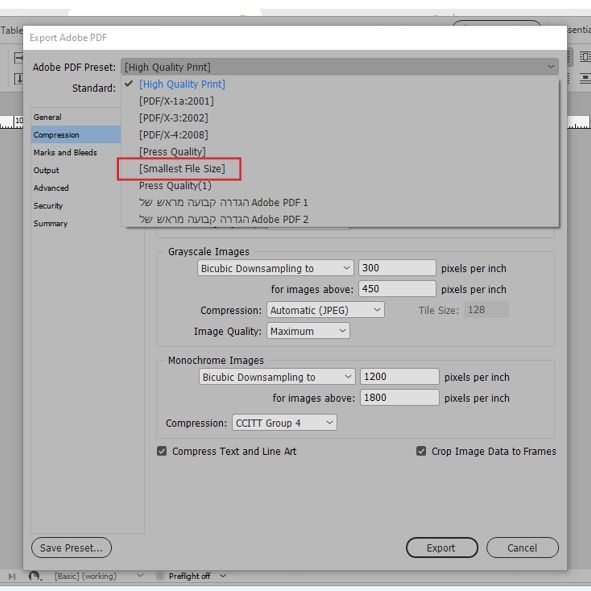
Task: Edit Monochrome images above 1800 field
Action: tap(400, 398)
